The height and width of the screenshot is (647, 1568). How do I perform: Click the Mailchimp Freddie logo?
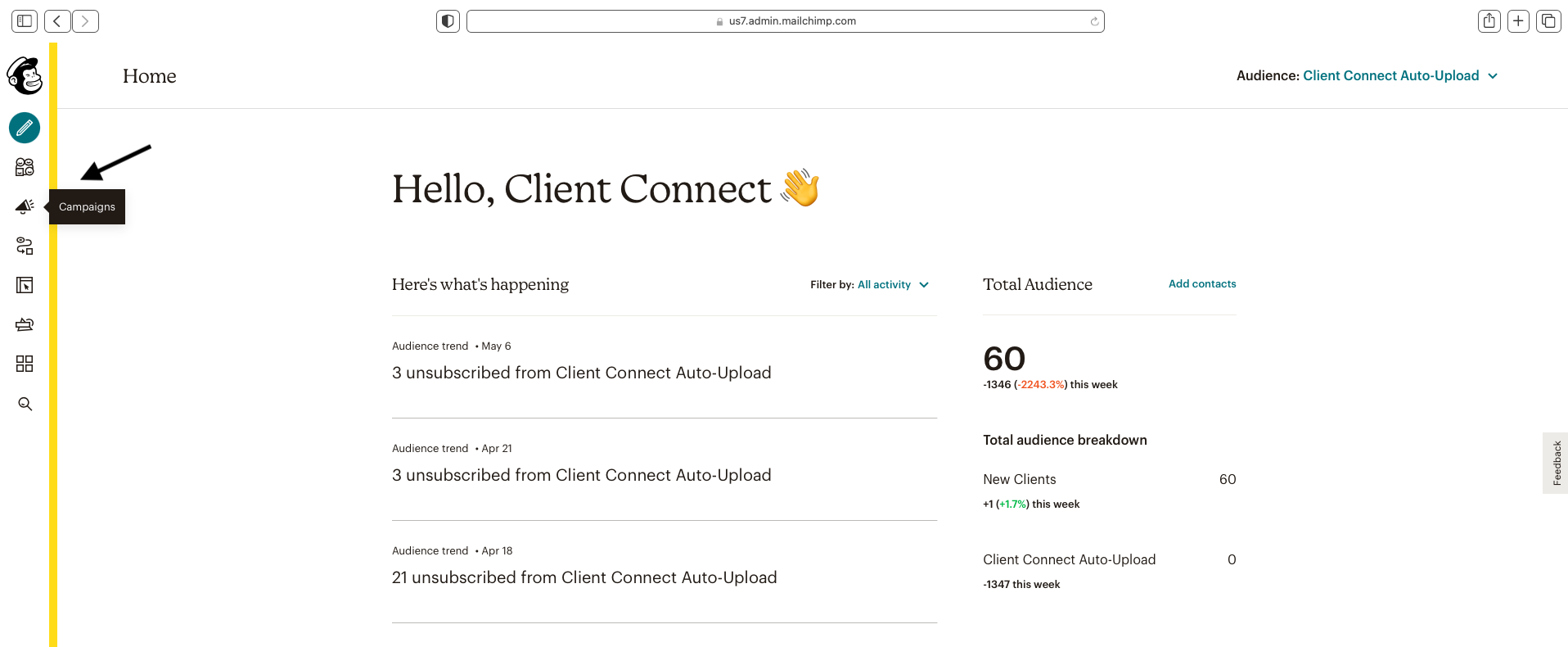pyautogui.click(x=25, y=75)
